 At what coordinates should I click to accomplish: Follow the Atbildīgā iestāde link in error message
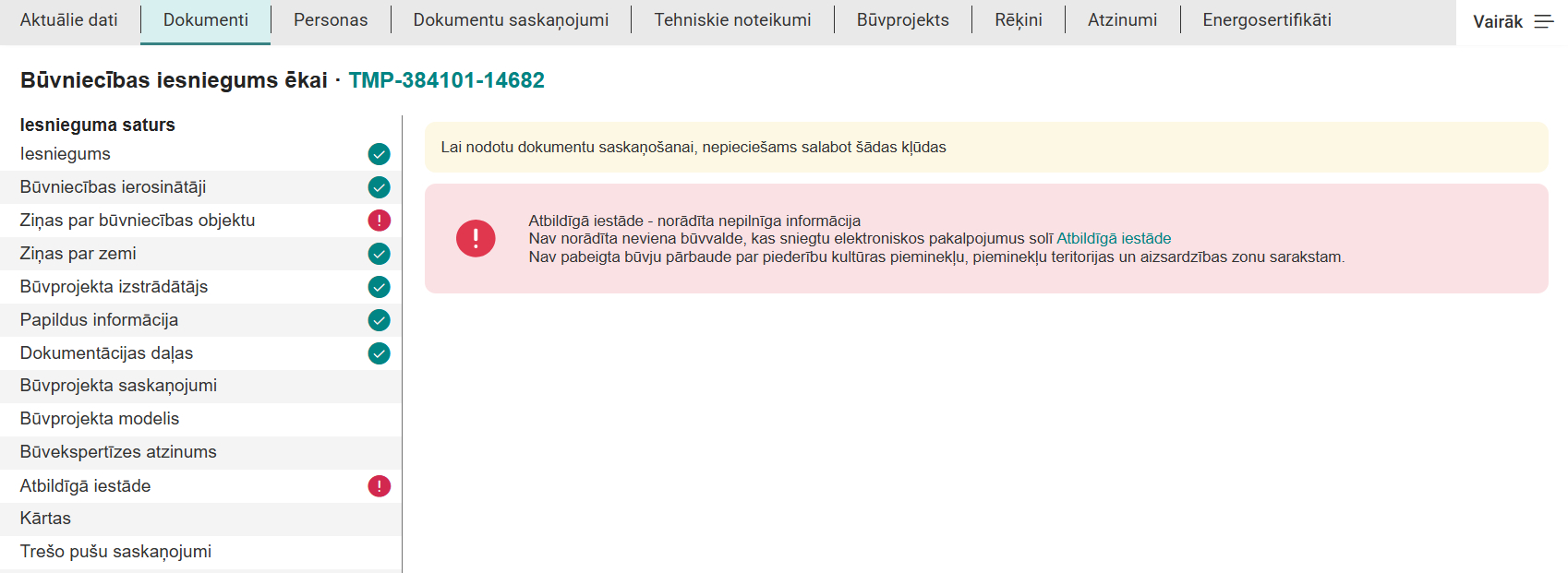(x=1114, y=238)
